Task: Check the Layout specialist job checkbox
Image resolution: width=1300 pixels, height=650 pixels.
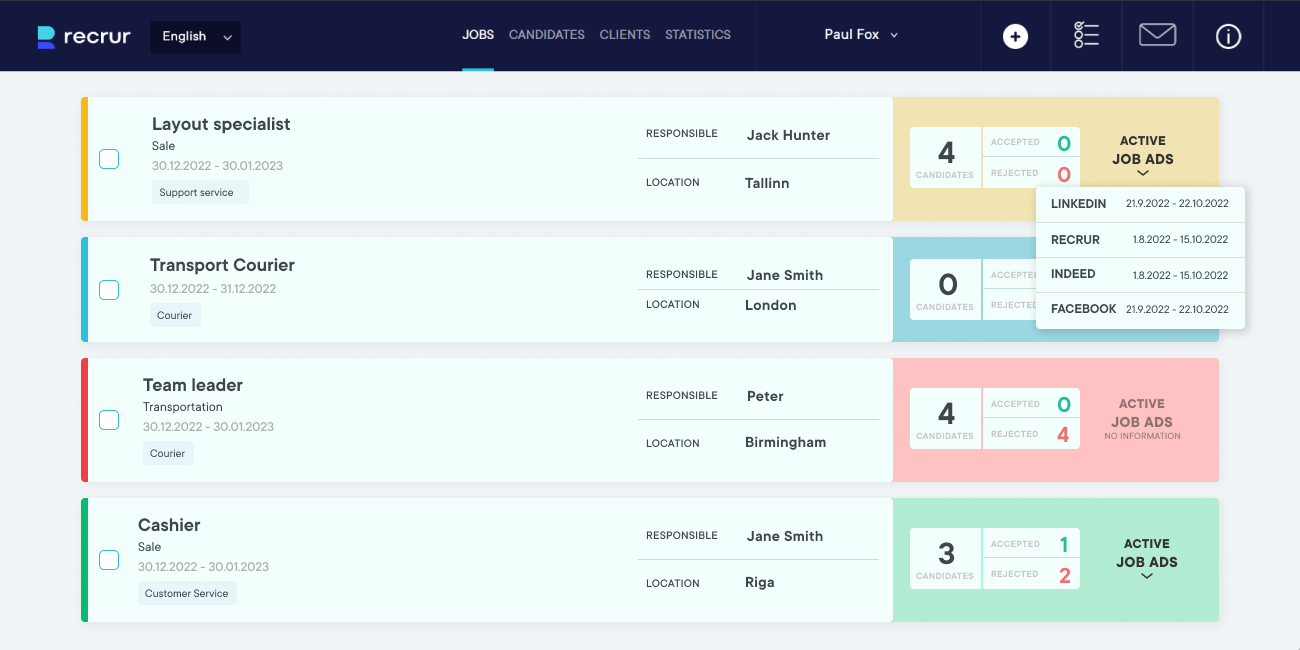Action: click(x=109, y=158)
